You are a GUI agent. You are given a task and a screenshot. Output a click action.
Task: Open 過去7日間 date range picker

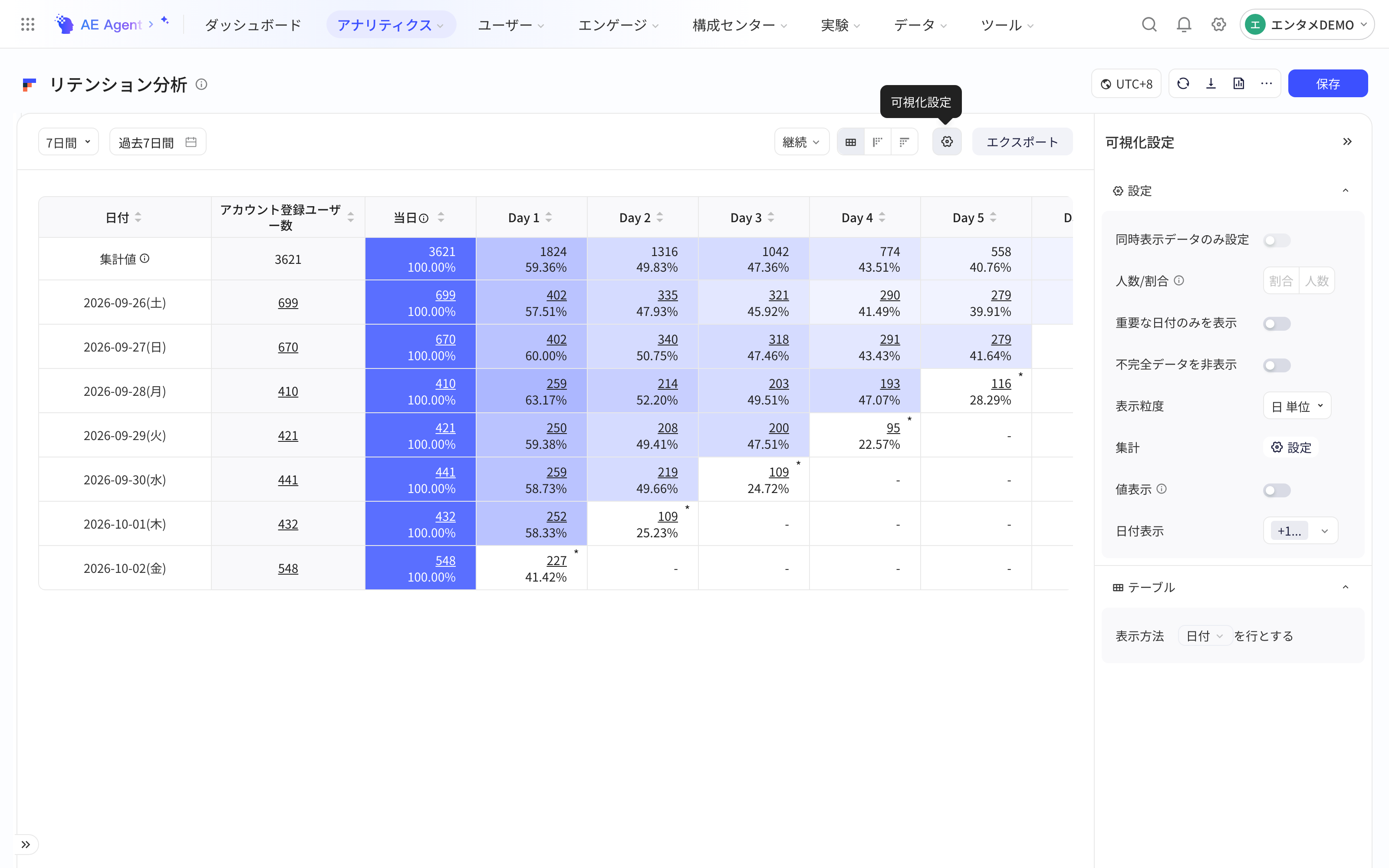(x=157, y=142)
